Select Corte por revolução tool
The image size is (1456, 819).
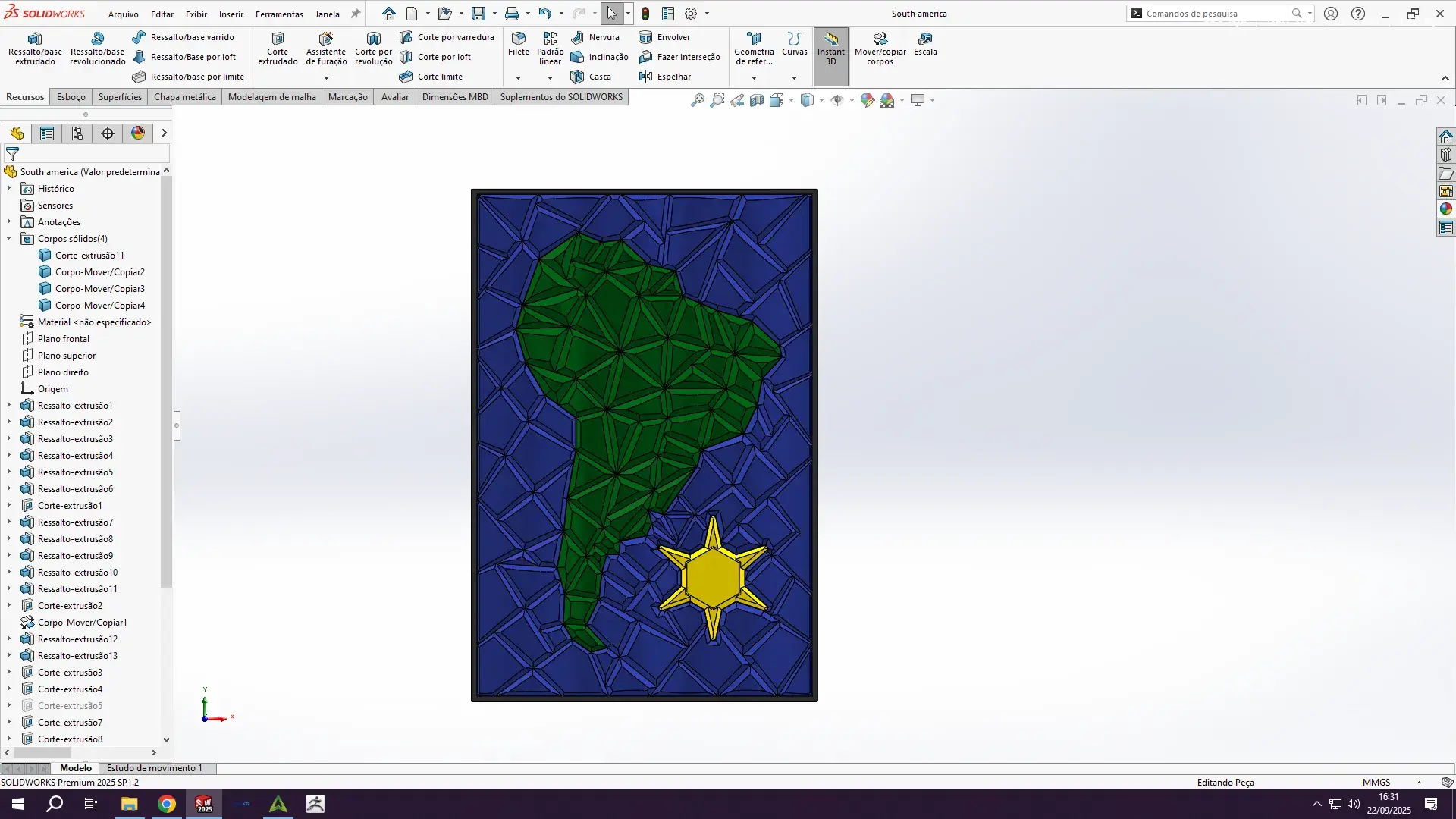[373, 49]
